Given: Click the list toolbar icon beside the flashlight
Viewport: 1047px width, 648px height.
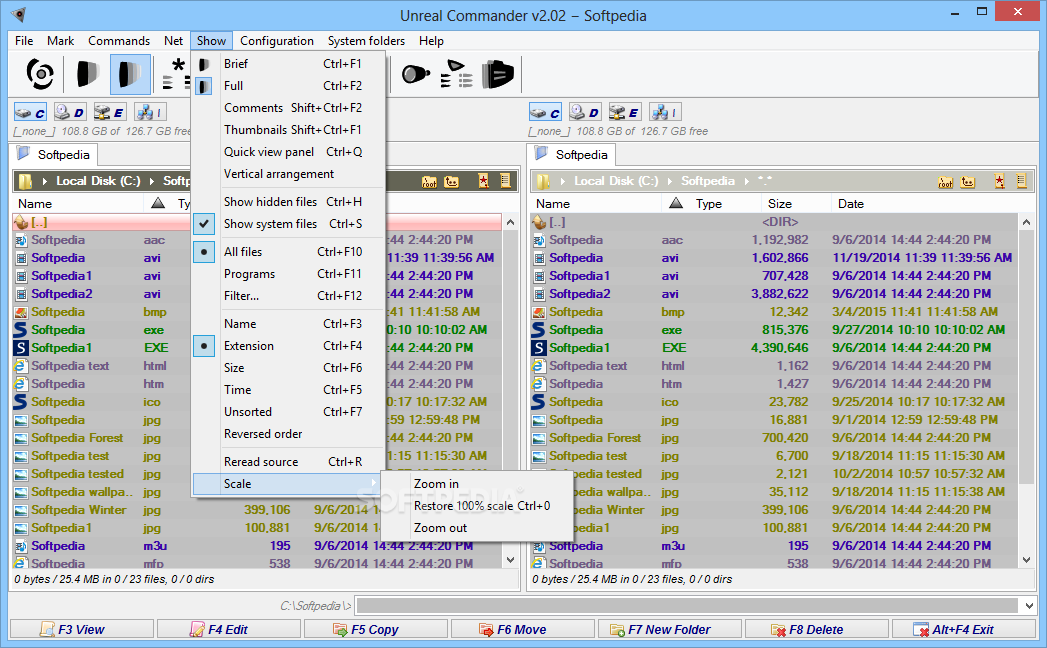Looking at the screenshot, I should 456,73.
